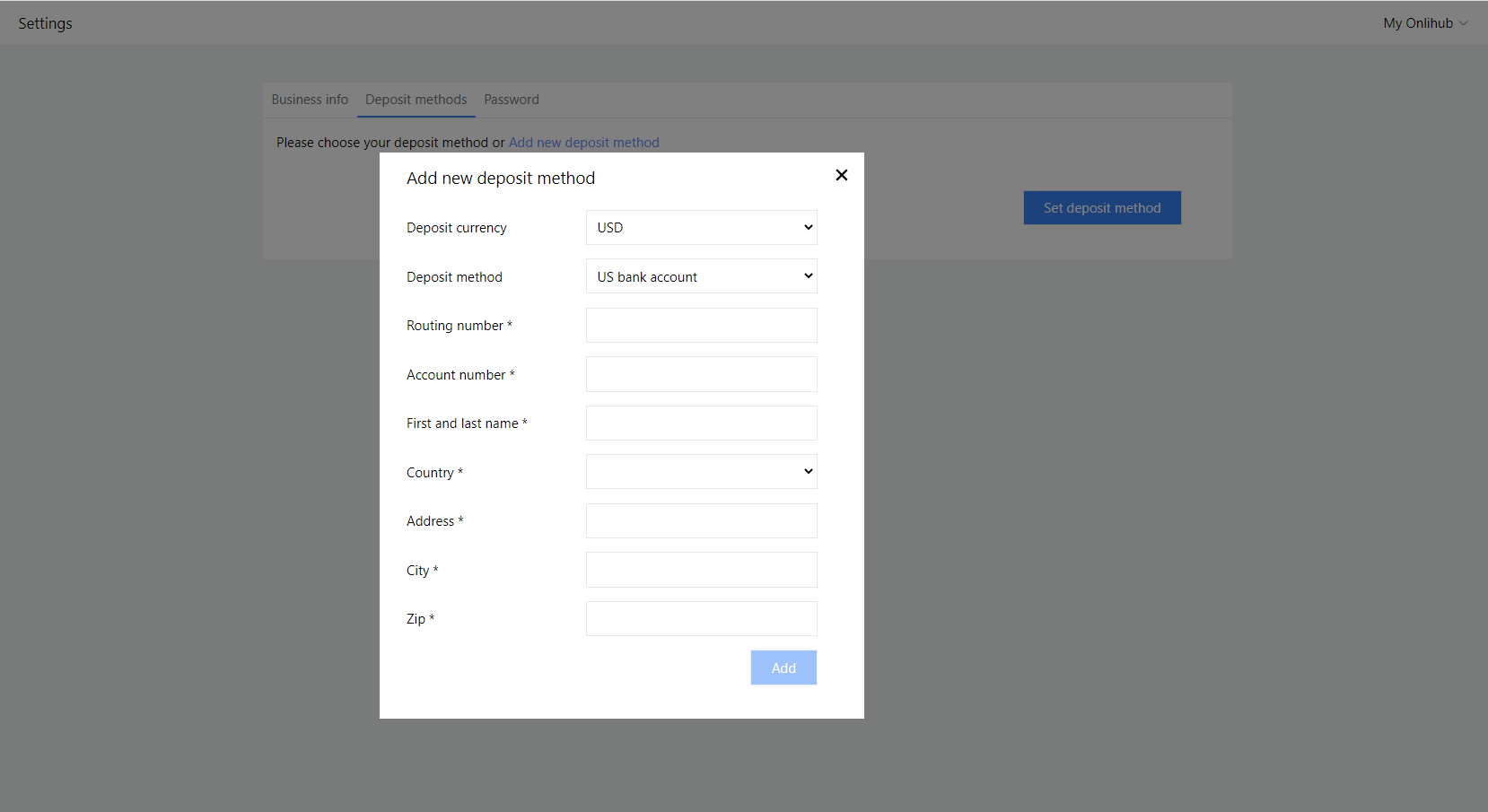Close the Add new deposit method dialog

coord(841,175)
